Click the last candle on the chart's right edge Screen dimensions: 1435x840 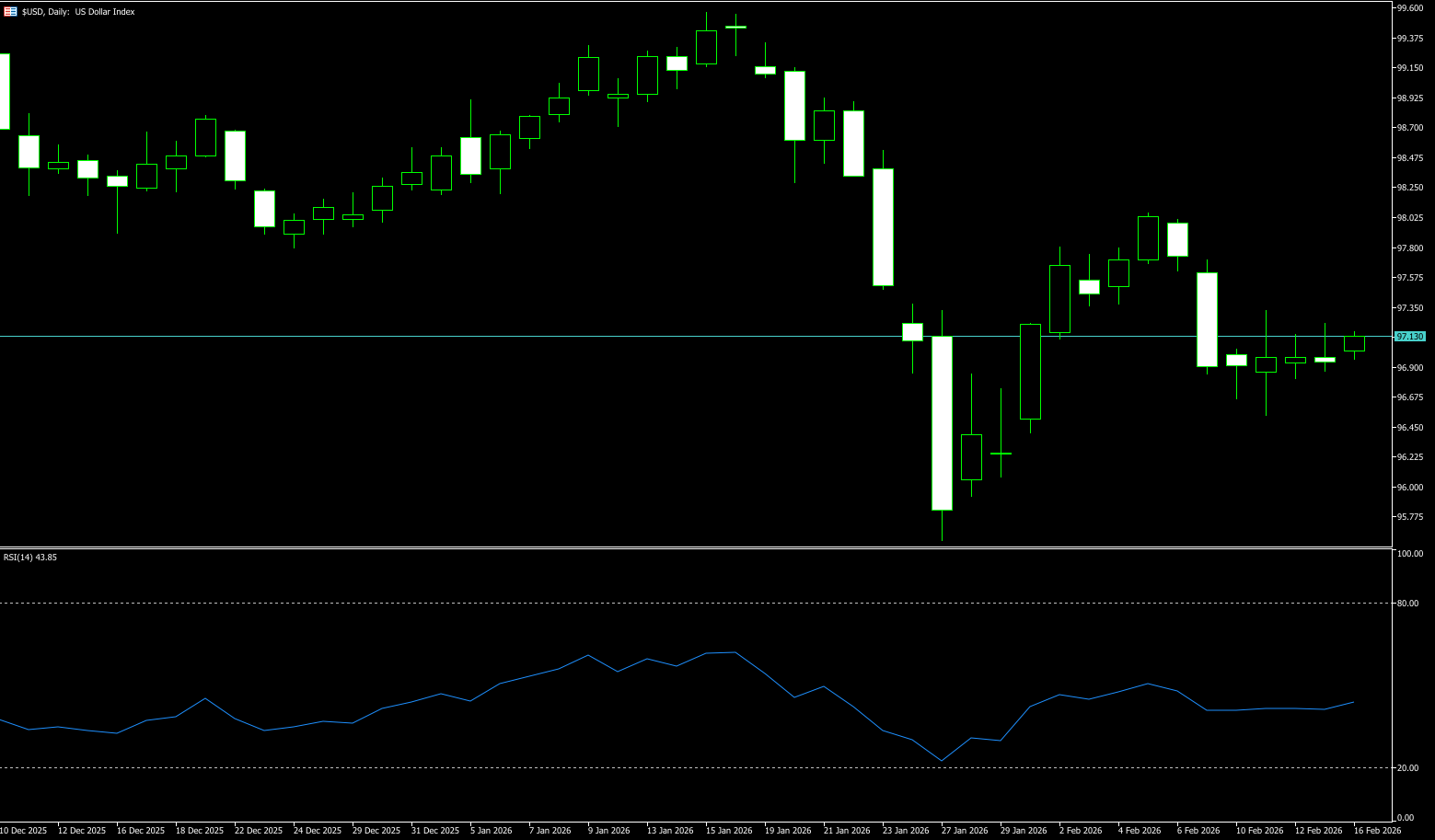[x=1354, y=343]
